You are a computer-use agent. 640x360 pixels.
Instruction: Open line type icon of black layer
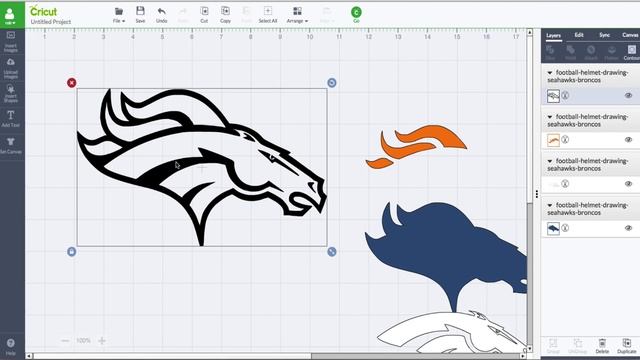click(565, 96)
